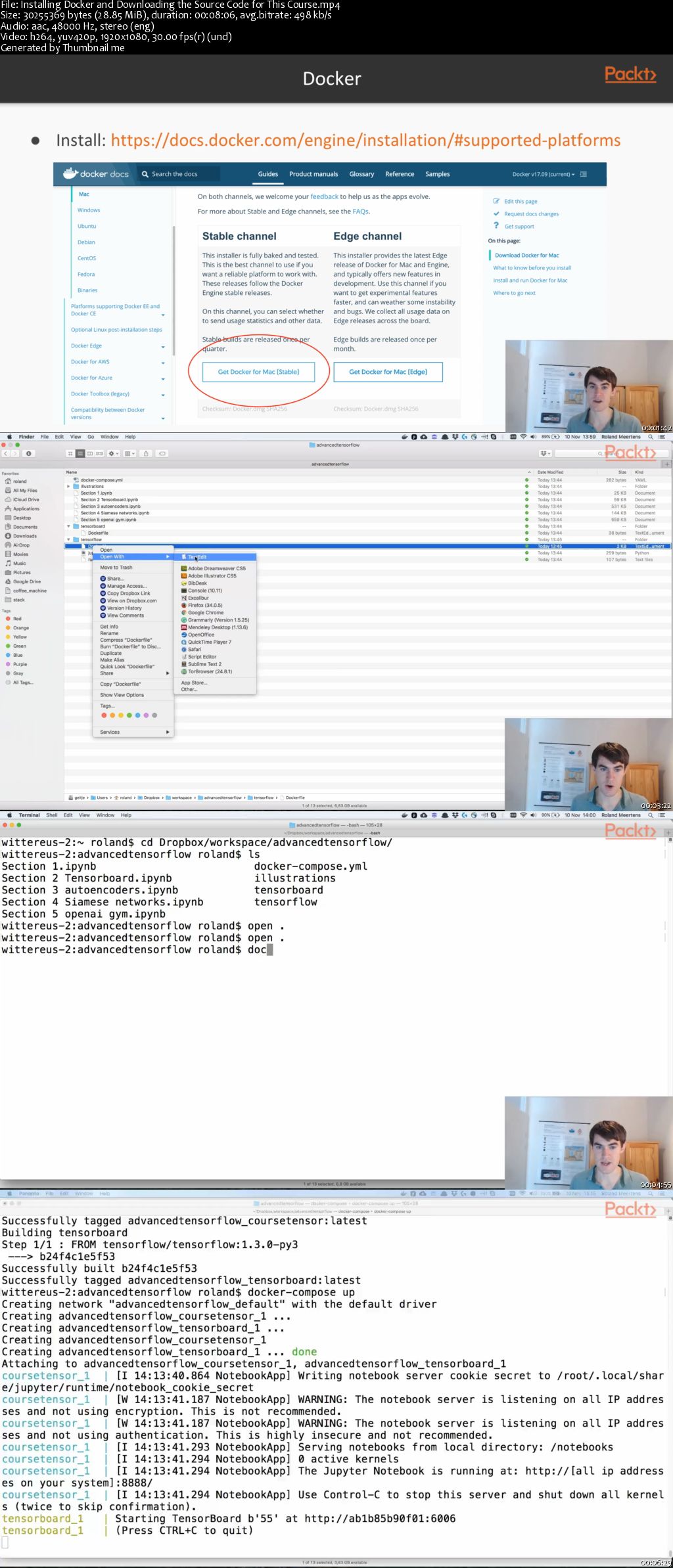This screenshot has height=1568, width=673.
Task: Select the Reference tab in Docker docs
Action: click(400, 174)
